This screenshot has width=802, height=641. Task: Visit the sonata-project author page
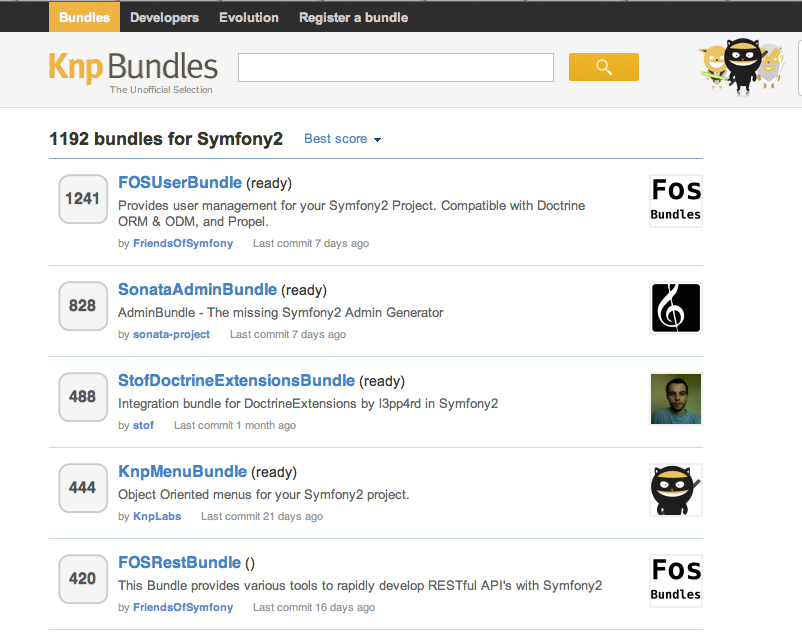[x=171, y=335]
